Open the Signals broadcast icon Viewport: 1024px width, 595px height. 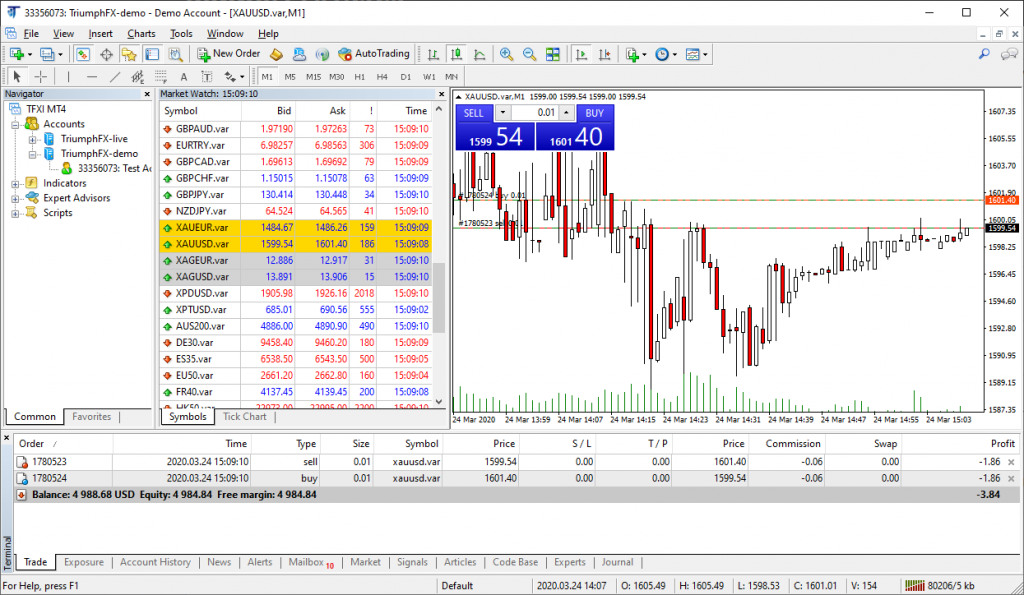322,54
